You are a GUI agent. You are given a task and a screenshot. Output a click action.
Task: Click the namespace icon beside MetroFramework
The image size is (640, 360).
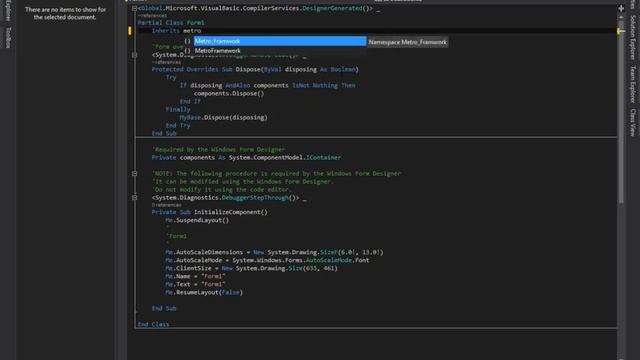pyautogui.click(x=187, y=51)
